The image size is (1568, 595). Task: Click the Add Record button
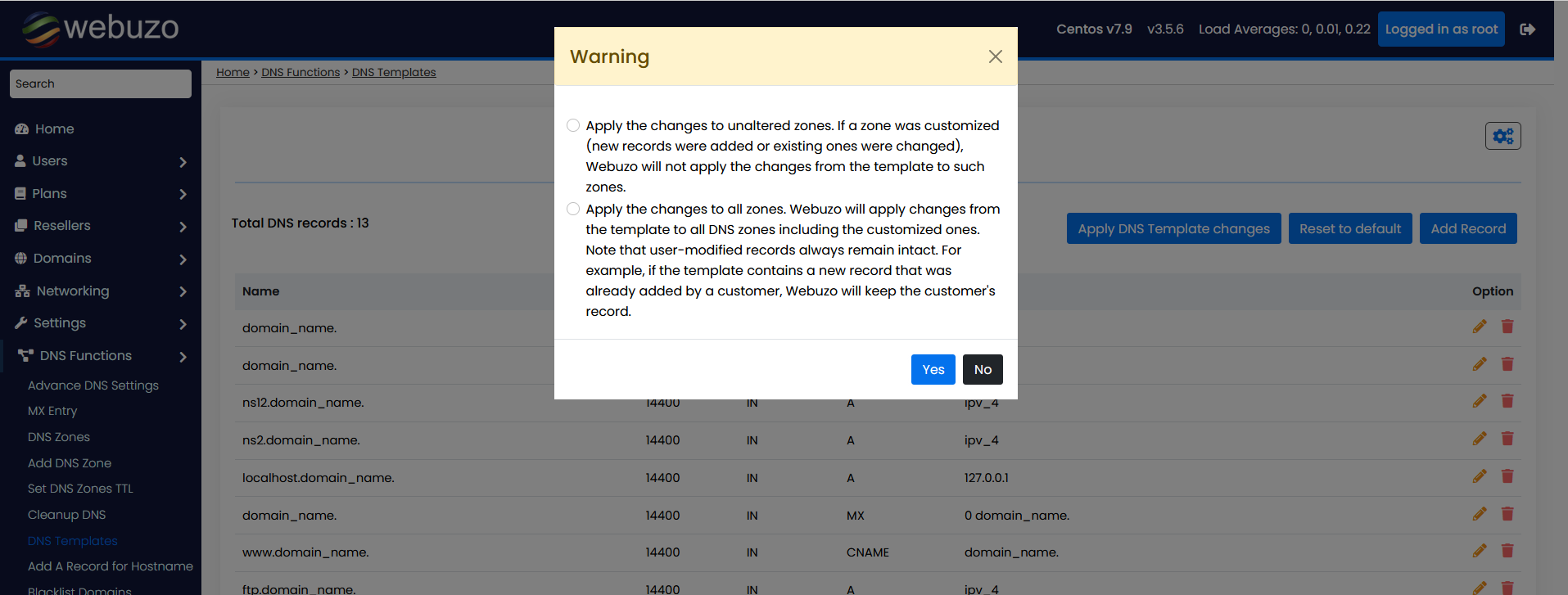click(1467, 229)
